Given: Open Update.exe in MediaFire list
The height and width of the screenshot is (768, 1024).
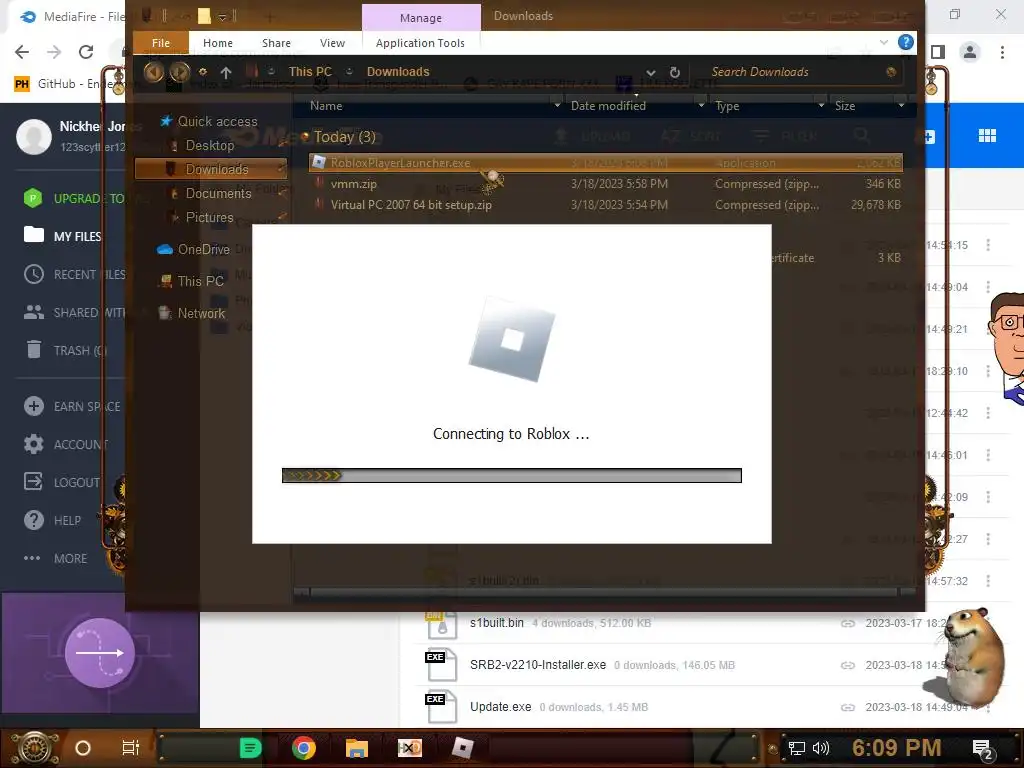Looking at the screenshot, I should [x=500, y=707].
